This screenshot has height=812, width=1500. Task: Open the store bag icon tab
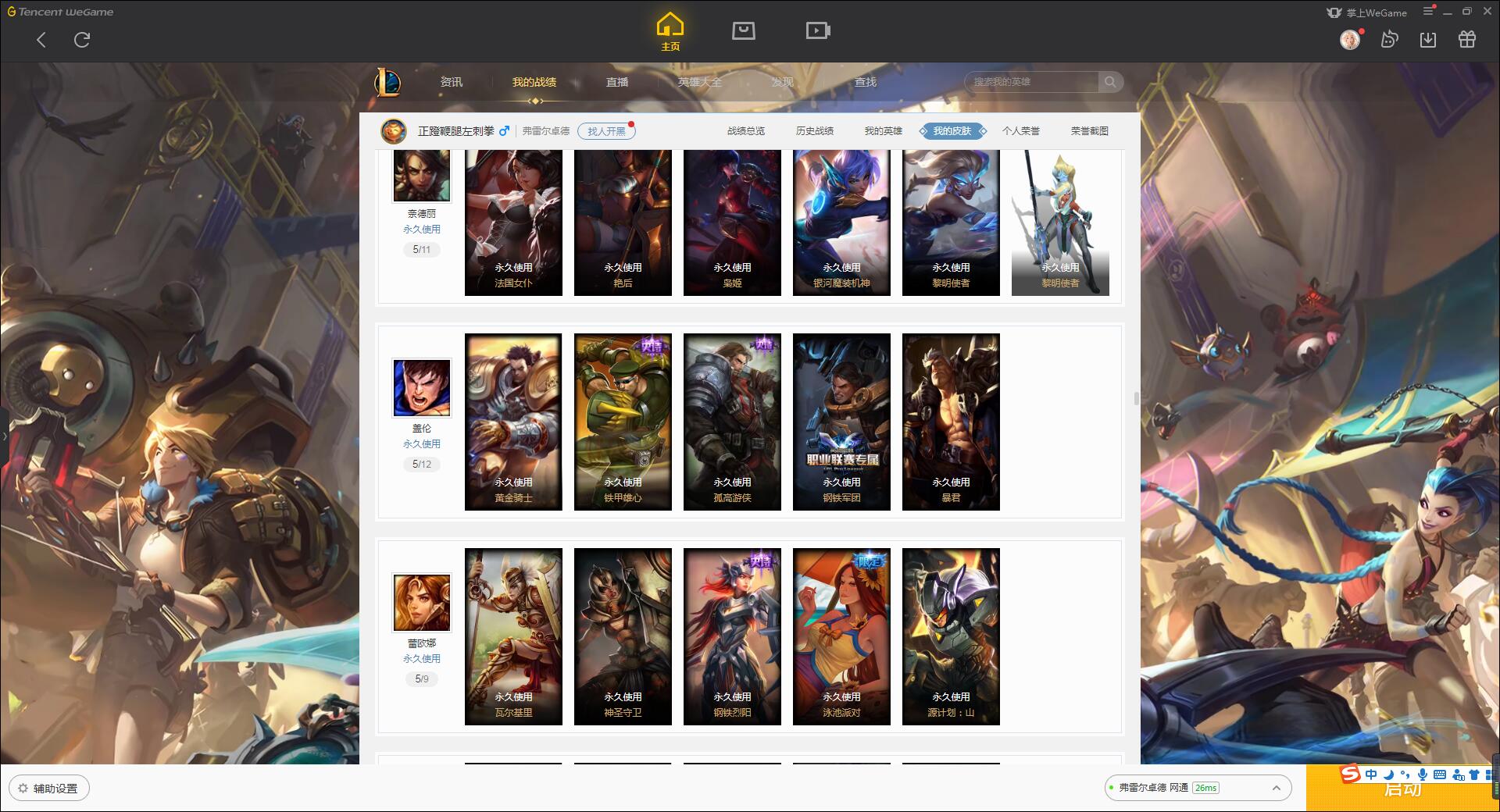point(744,30)
